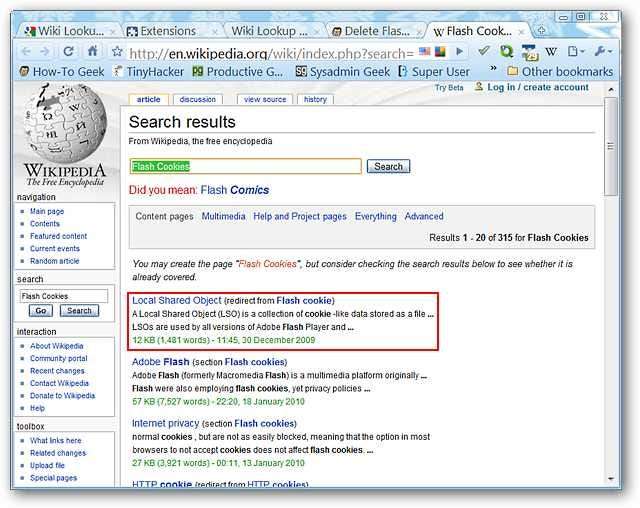640x508 pixels.
Task: Open Recent changes in sidebar
Action: [x=57, y=371]
